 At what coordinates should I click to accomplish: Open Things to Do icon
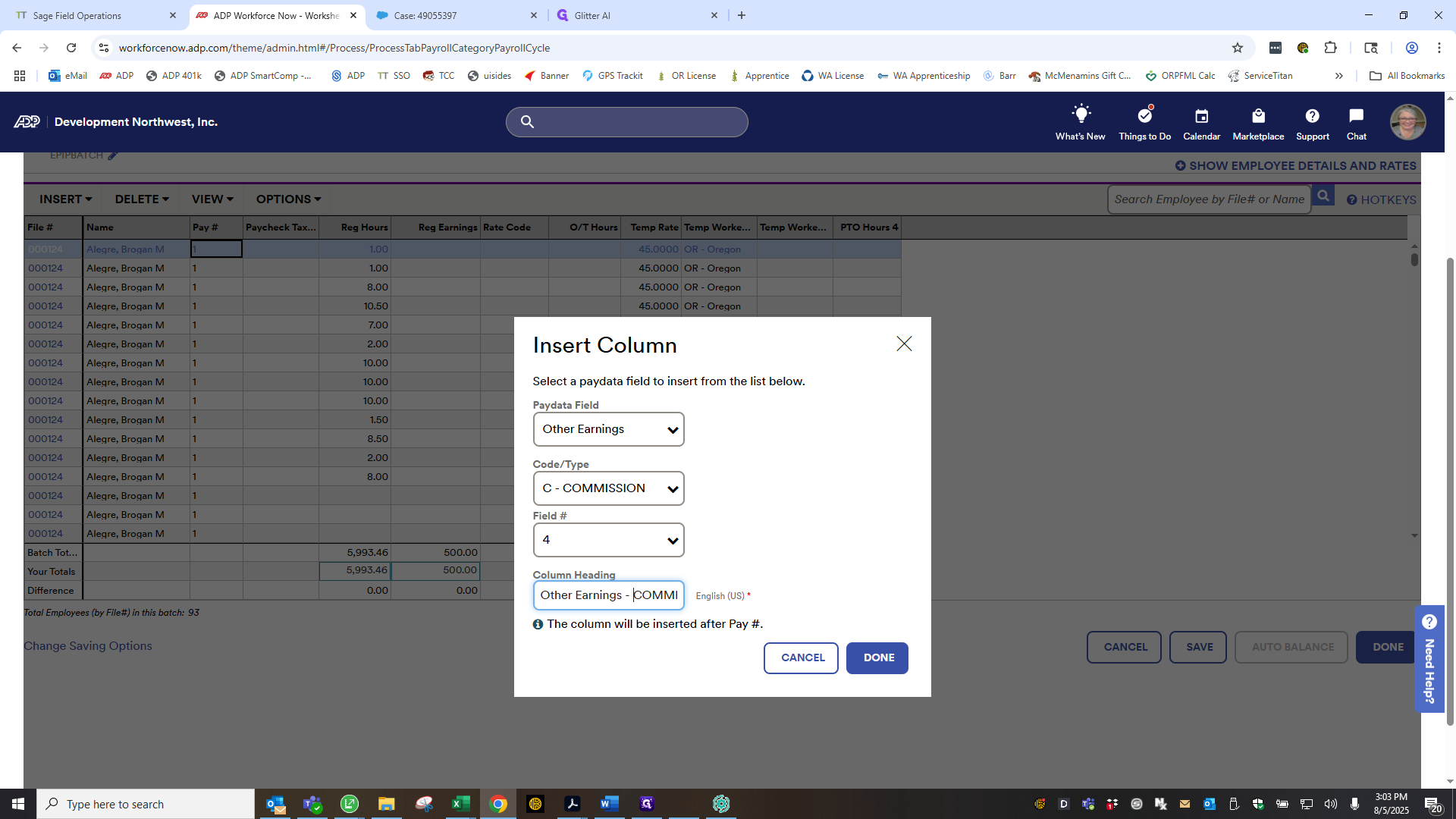click(1144, 123)
